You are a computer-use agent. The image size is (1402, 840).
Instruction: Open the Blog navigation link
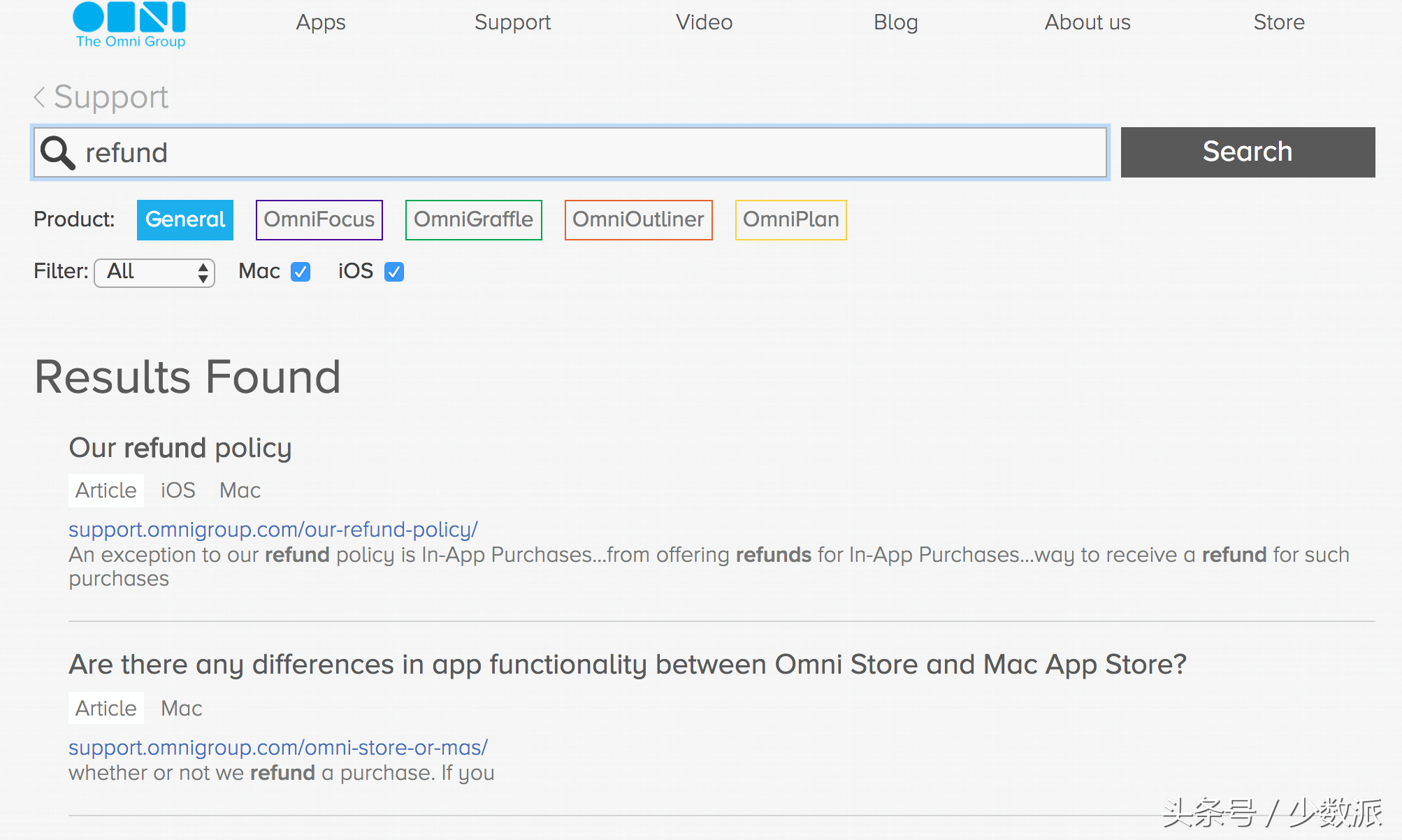click(895, 22)
